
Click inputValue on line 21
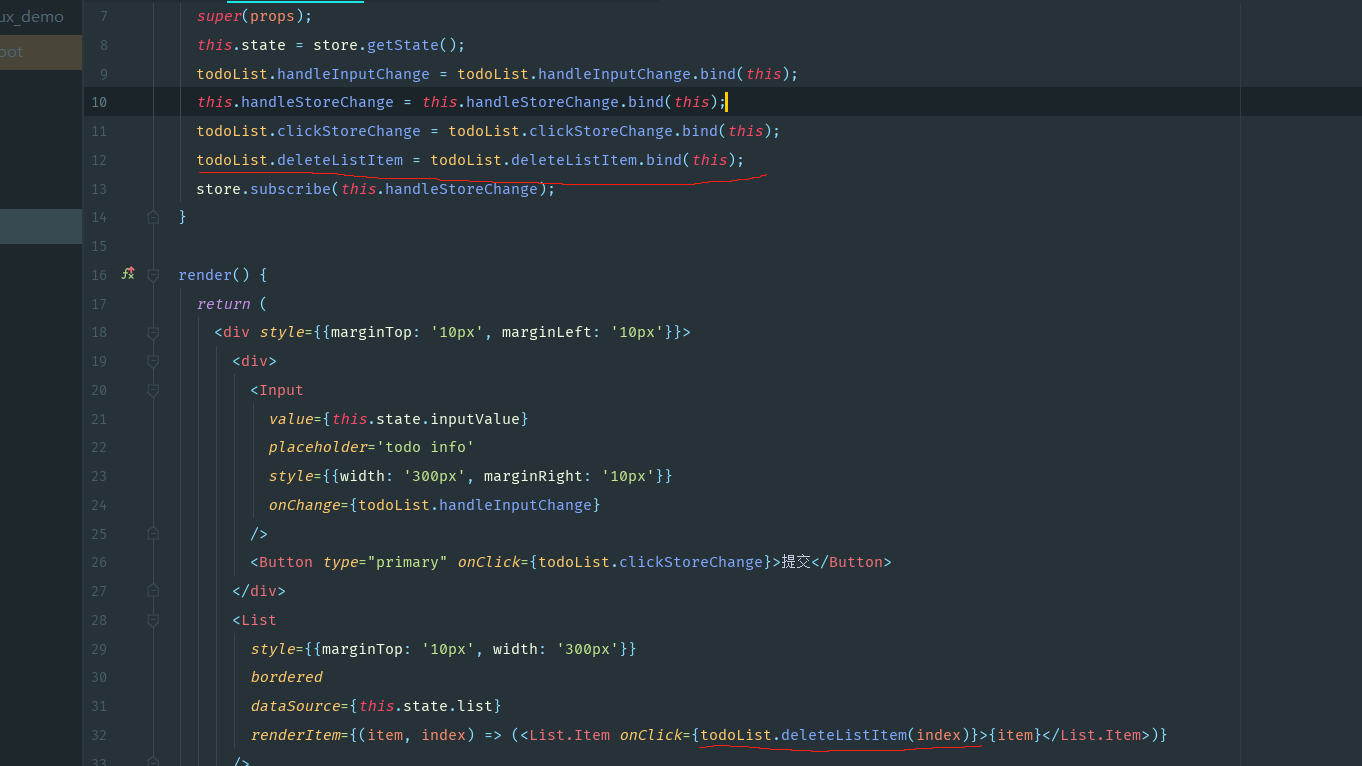pyautogui.click(x=475, y=419)
